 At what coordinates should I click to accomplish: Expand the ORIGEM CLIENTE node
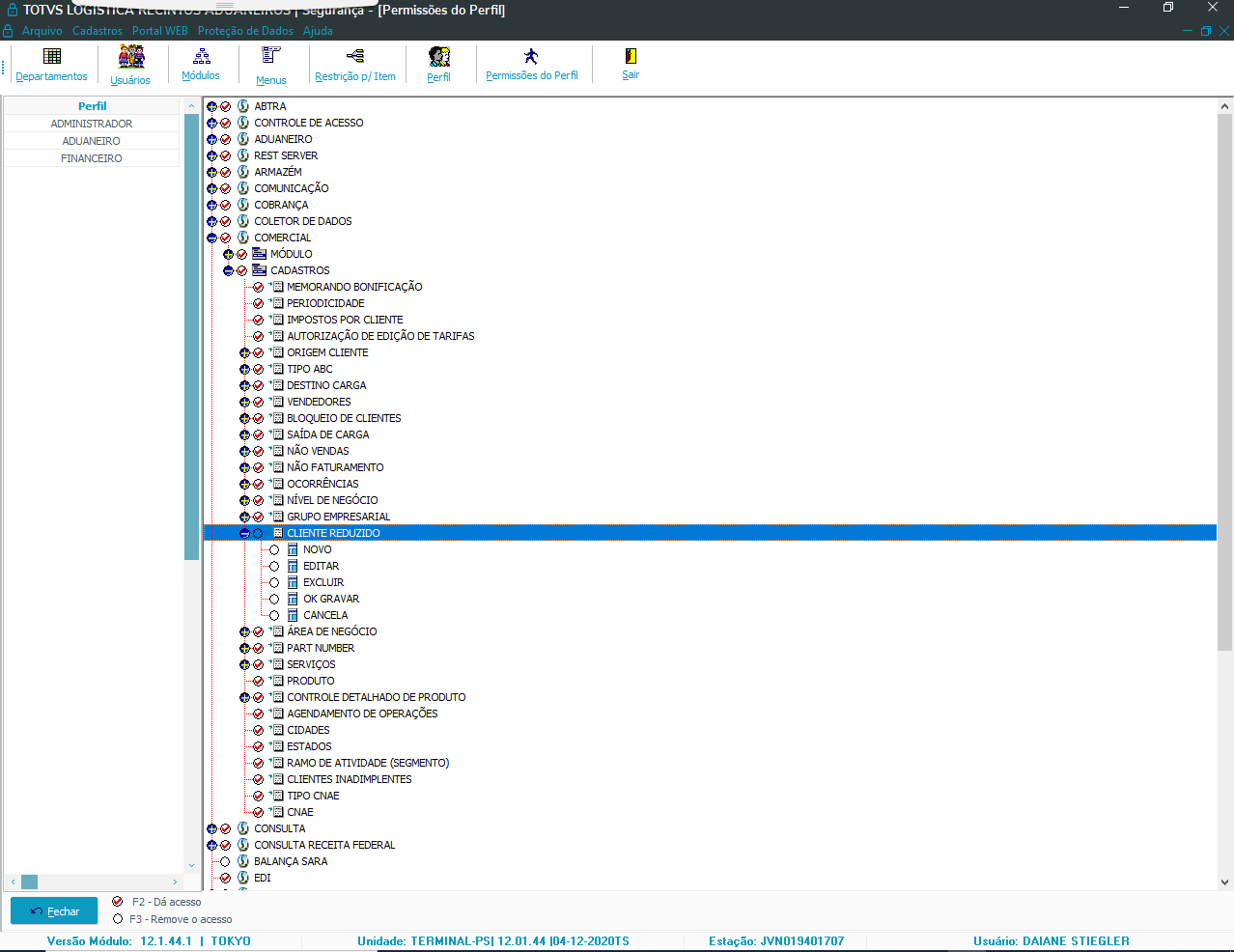point(244,353)
